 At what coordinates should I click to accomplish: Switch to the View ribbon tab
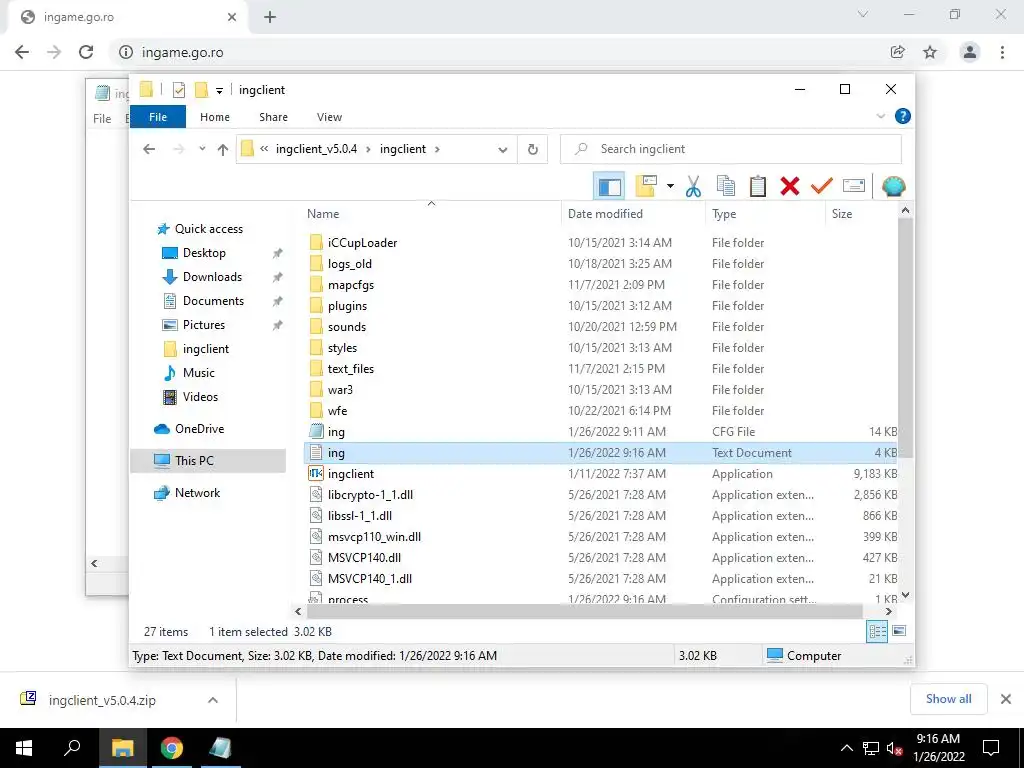(x=329, y=117)
